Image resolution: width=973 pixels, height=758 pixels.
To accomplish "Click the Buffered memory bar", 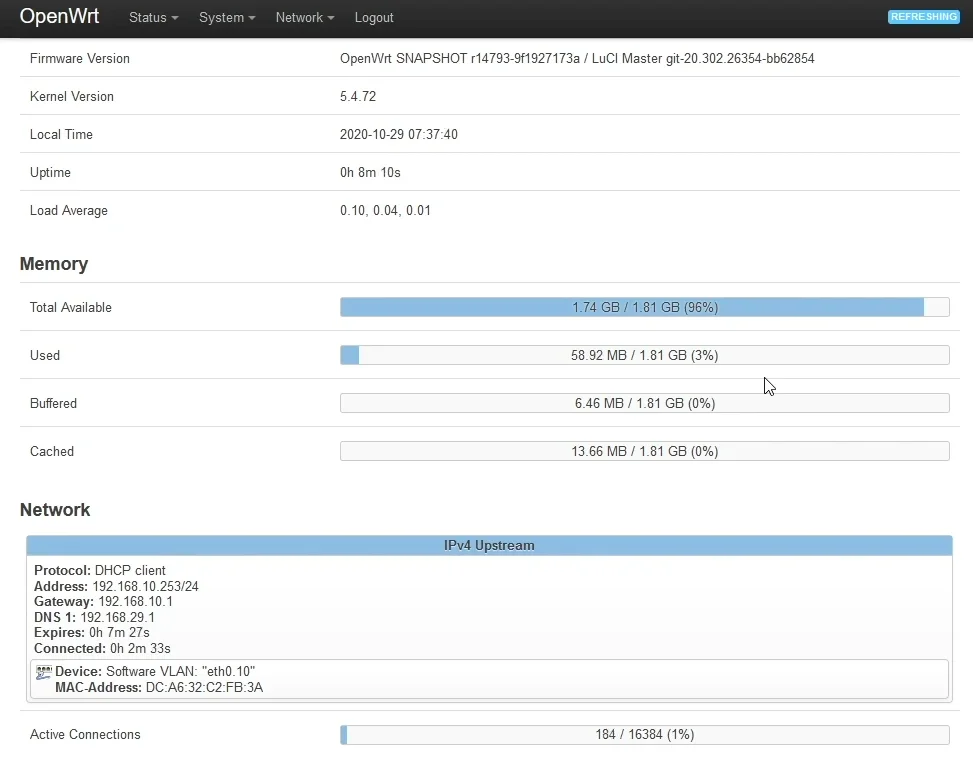I will 645,403.
